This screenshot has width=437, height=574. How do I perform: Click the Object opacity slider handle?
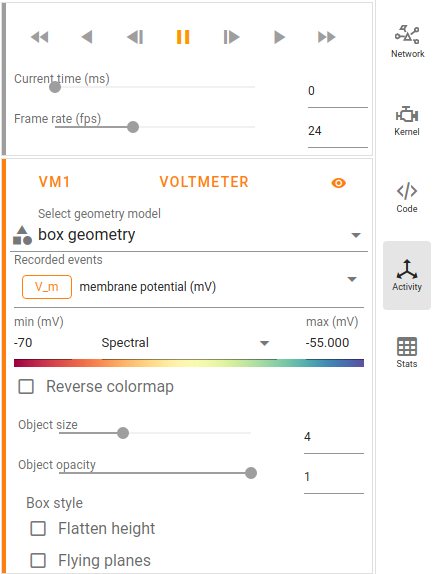(251, 473)
